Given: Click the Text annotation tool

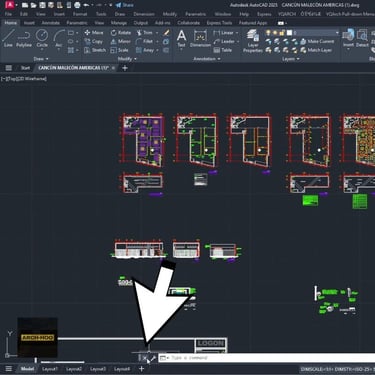Looking at the screenshot, I should pyautogui.click(x=181, y=38).
